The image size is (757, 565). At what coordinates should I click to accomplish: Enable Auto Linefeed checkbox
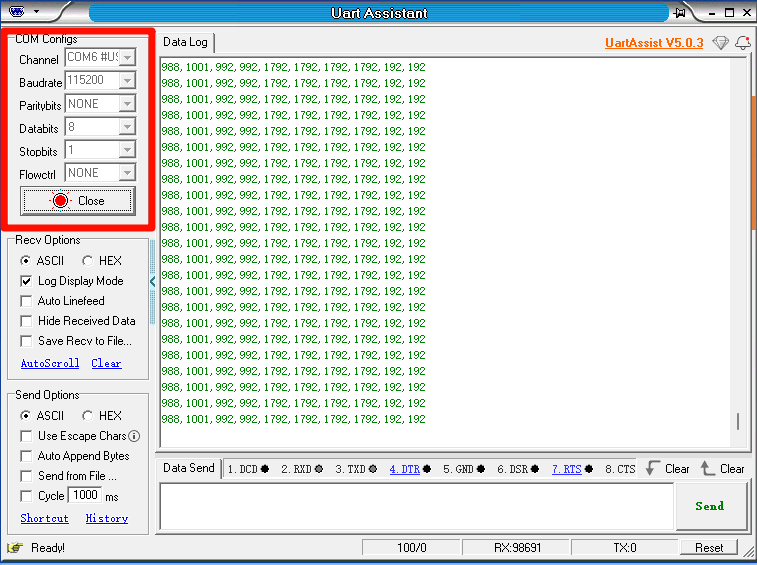click(26, 301)
